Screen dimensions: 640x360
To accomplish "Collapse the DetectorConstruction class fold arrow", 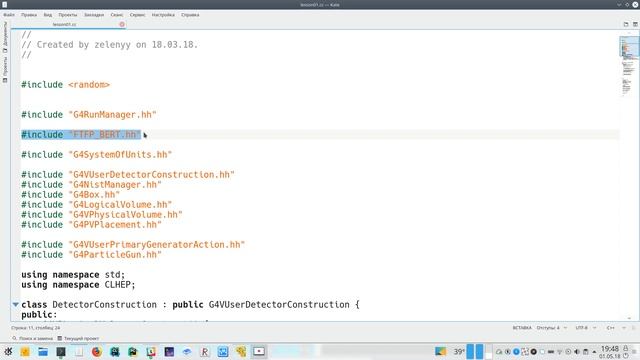I will coord(16,304).
